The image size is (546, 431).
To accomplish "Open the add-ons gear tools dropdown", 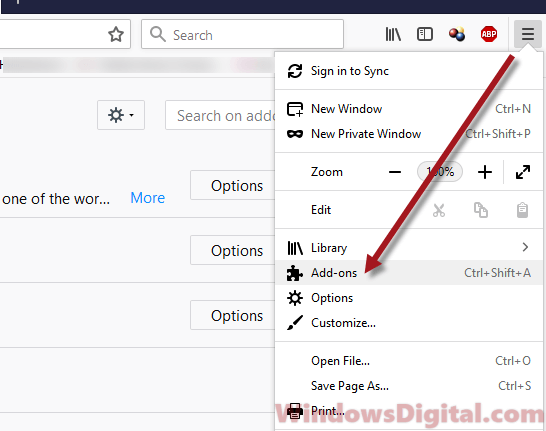I will [121, 115].
